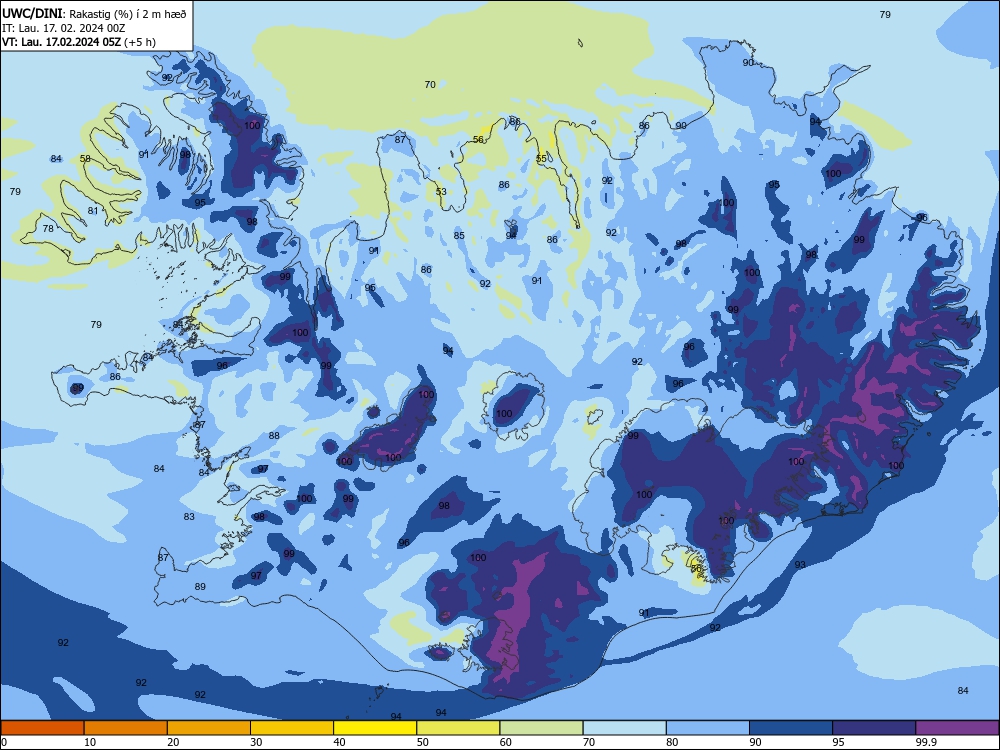Choose the 70–80 pale blue legend swatch
Viewport: 1000px width, 750px height.
[x=624, y=728]
